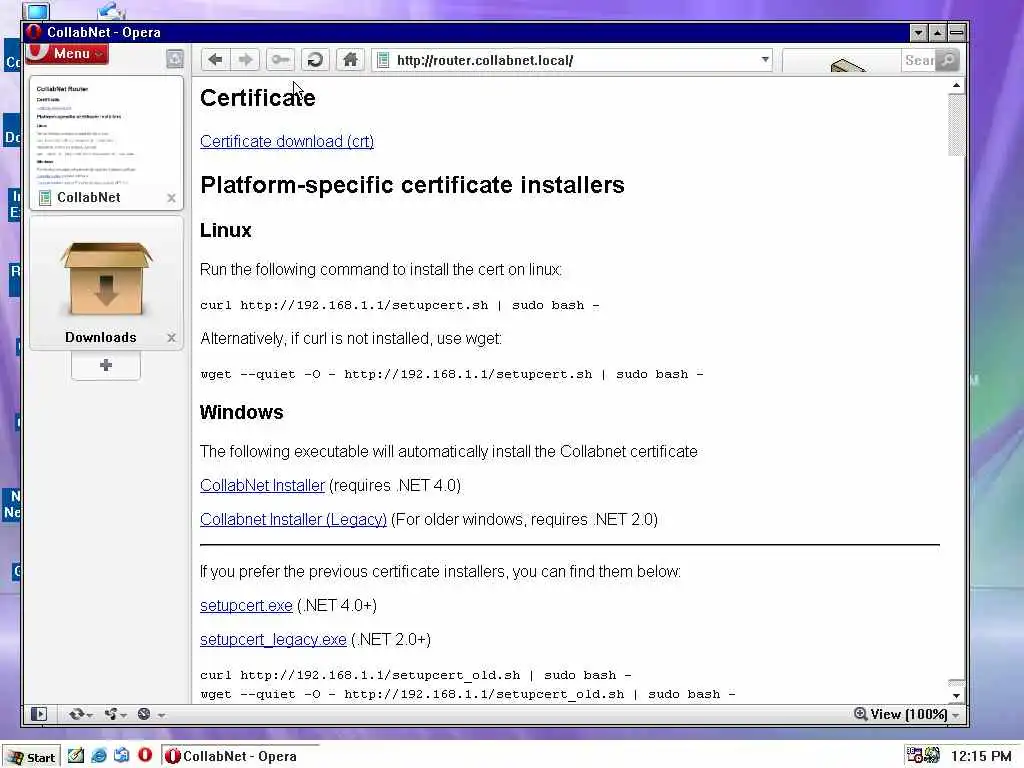This screenshot has width=1024, height=768.
Task: Launch the Outlook Express quick launch icon
Action: (x=121, y=756)
